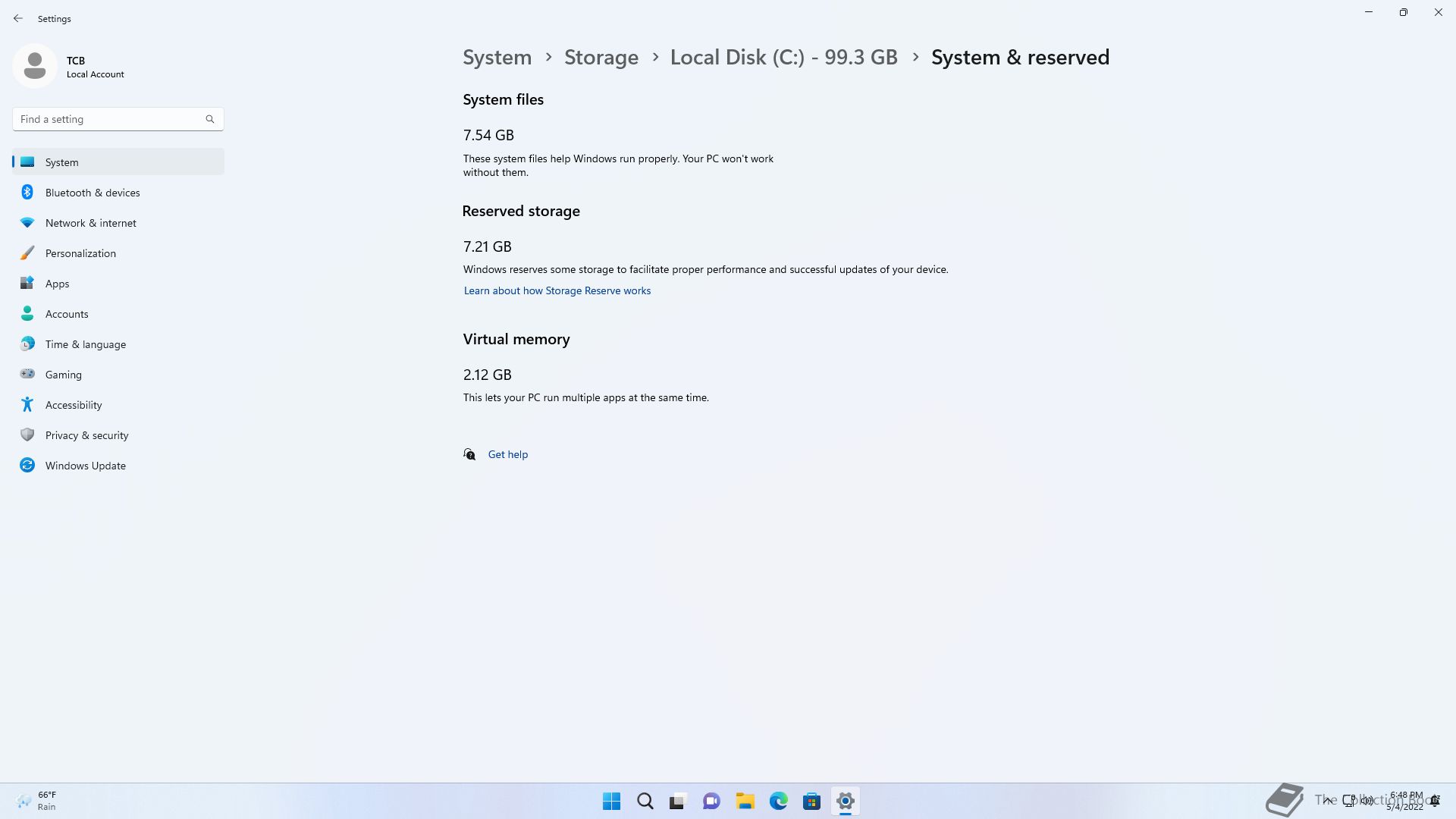Navigate to Storage in the breadcrumb
This screenshot has width=1456, height=819.
click(601, 58)
